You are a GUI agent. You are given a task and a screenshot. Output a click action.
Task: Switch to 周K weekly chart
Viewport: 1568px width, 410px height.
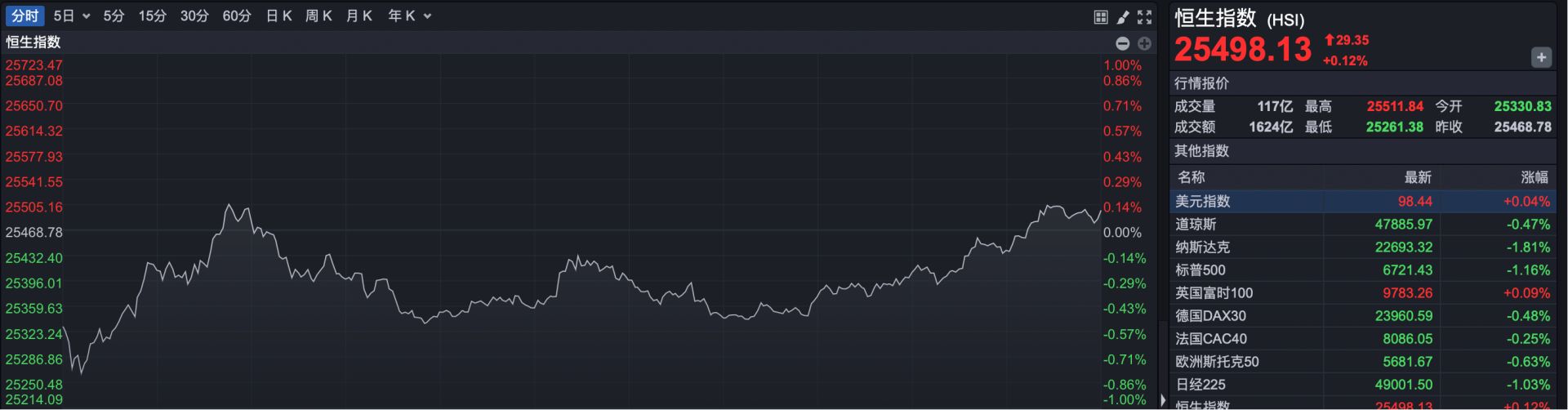(x=318, y=16)
